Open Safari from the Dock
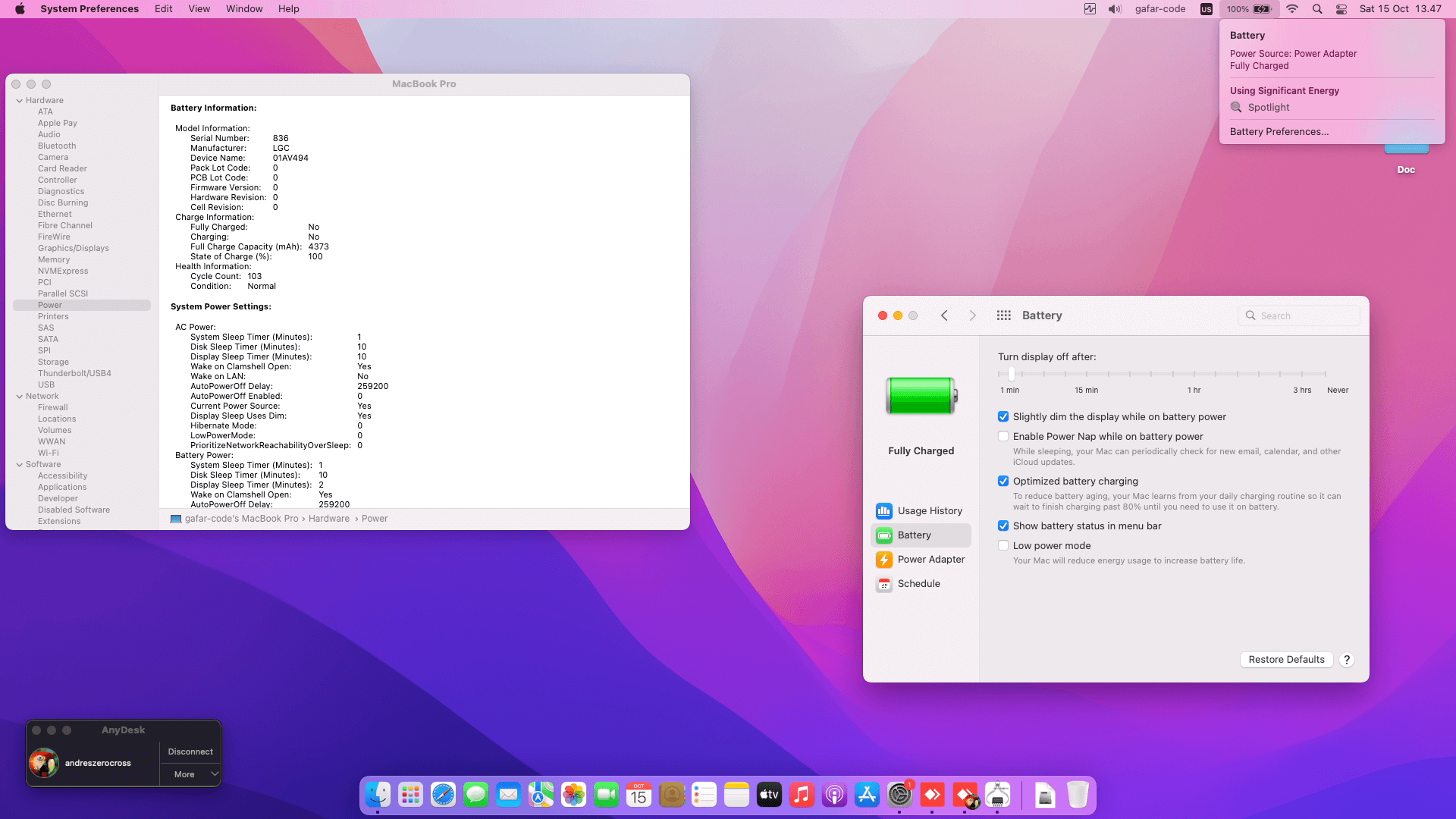This screenshot has height=819, width=1456. coord(443,795)
